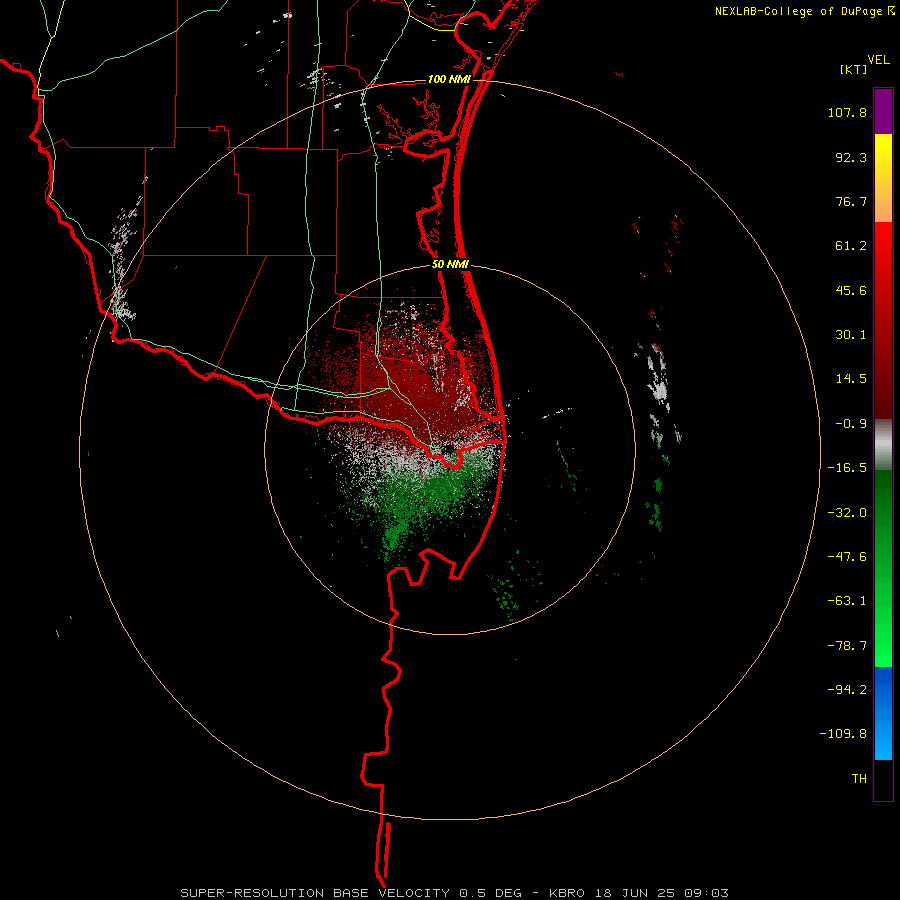Click the TH legend label
The height and width of the screenshot is (900, 900).
pyautogui.click(x=859, y=779)
